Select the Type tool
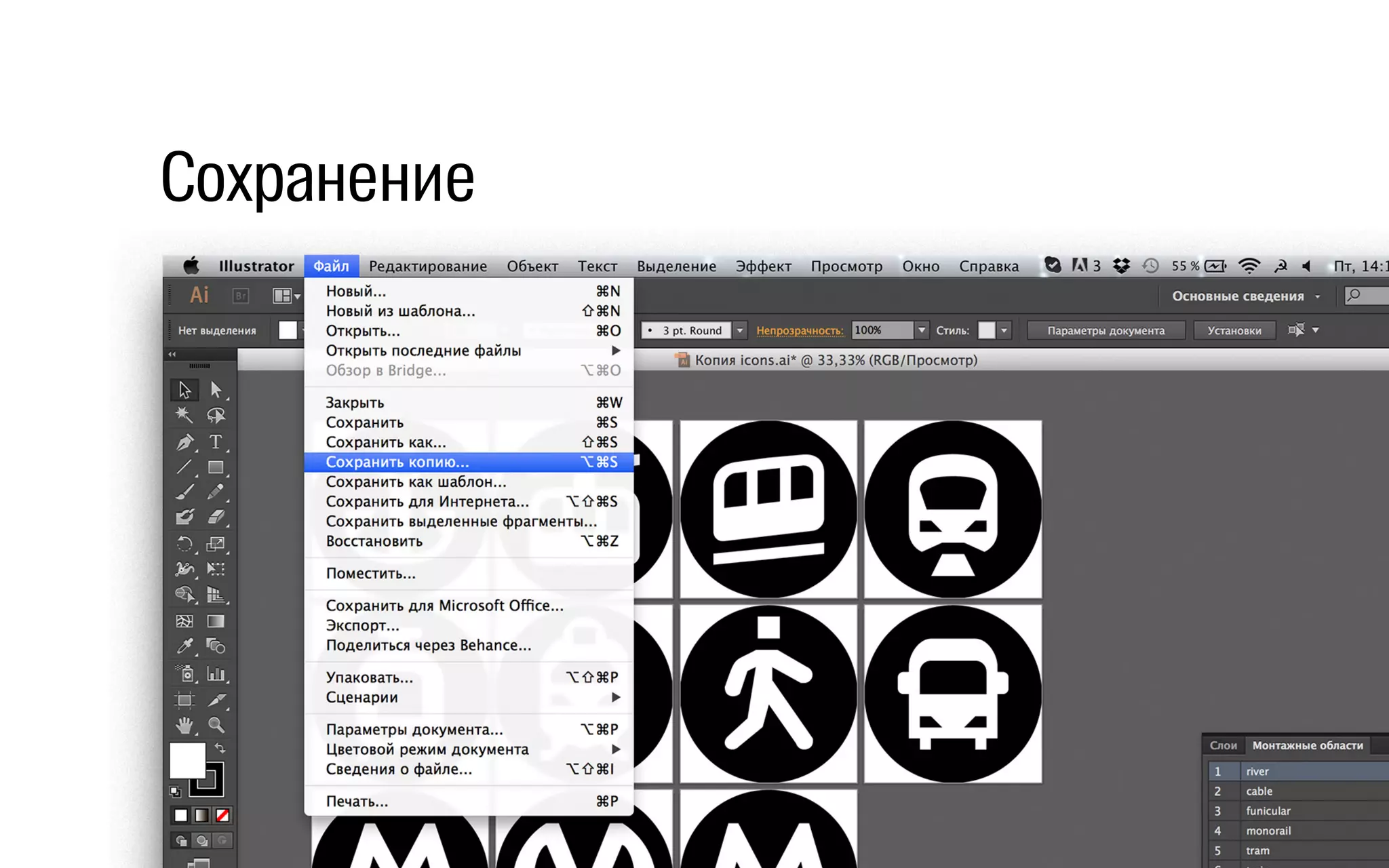Viewport: 1389px width, 868px height. pyautogui.click(x=216, y=441)
